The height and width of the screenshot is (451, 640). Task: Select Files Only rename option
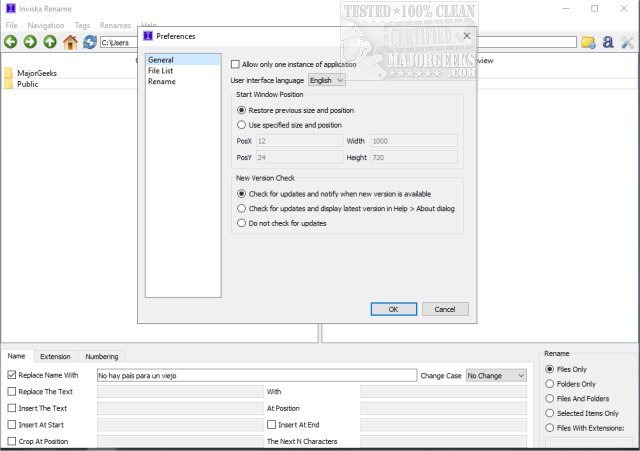tap(550, 369)
